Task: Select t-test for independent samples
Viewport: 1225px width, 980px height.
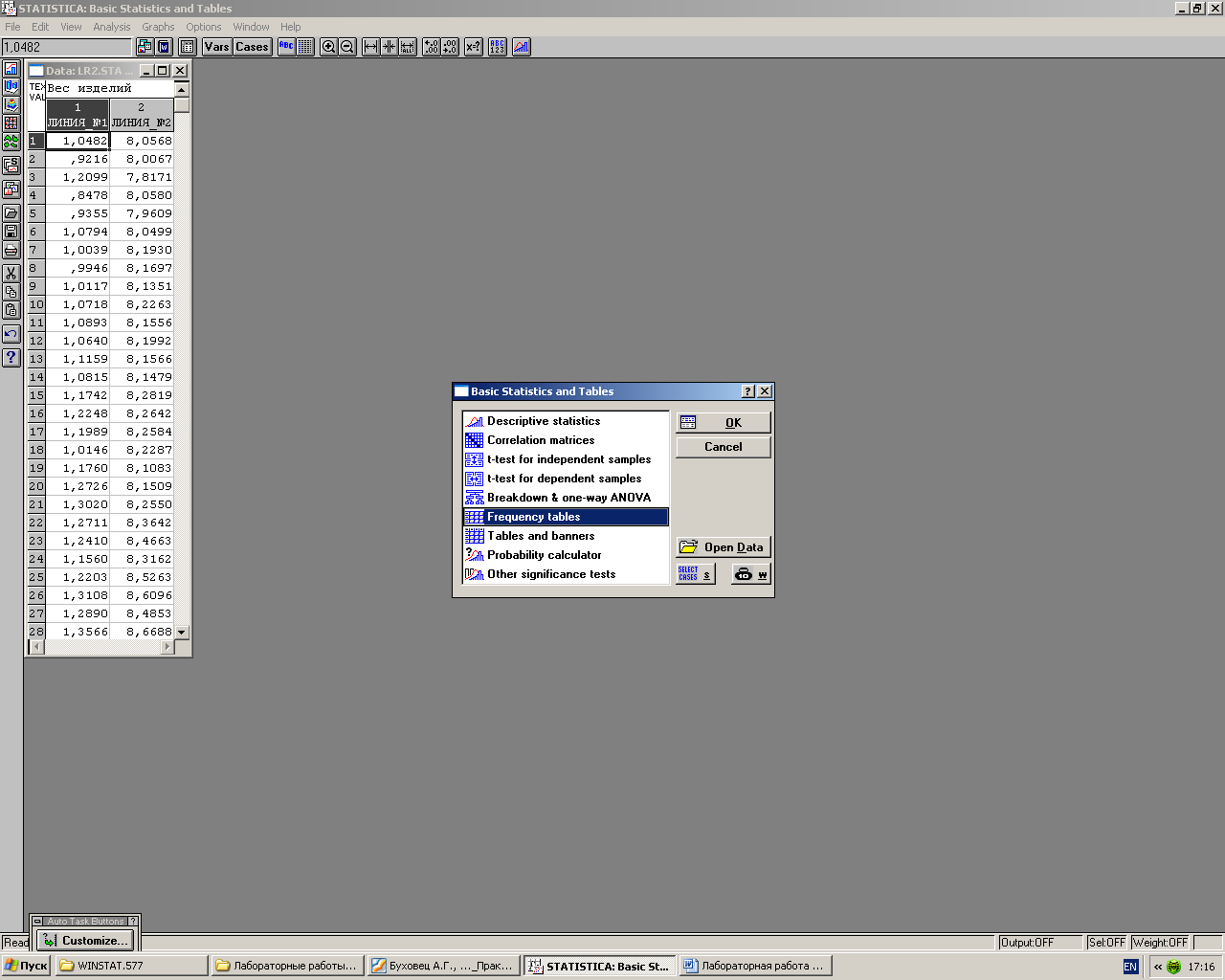Action: [x=566, y=459]
